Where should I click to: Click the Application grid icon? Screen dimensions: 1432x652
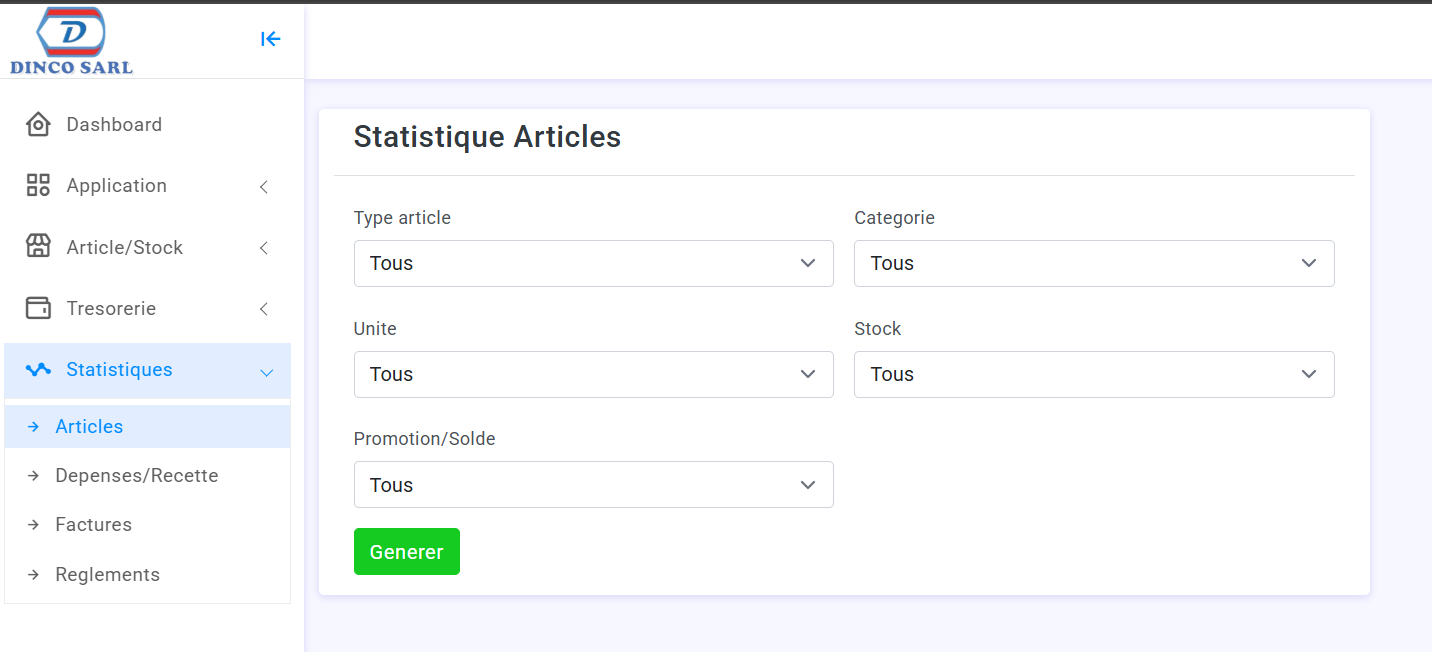[x=38, y=185]
